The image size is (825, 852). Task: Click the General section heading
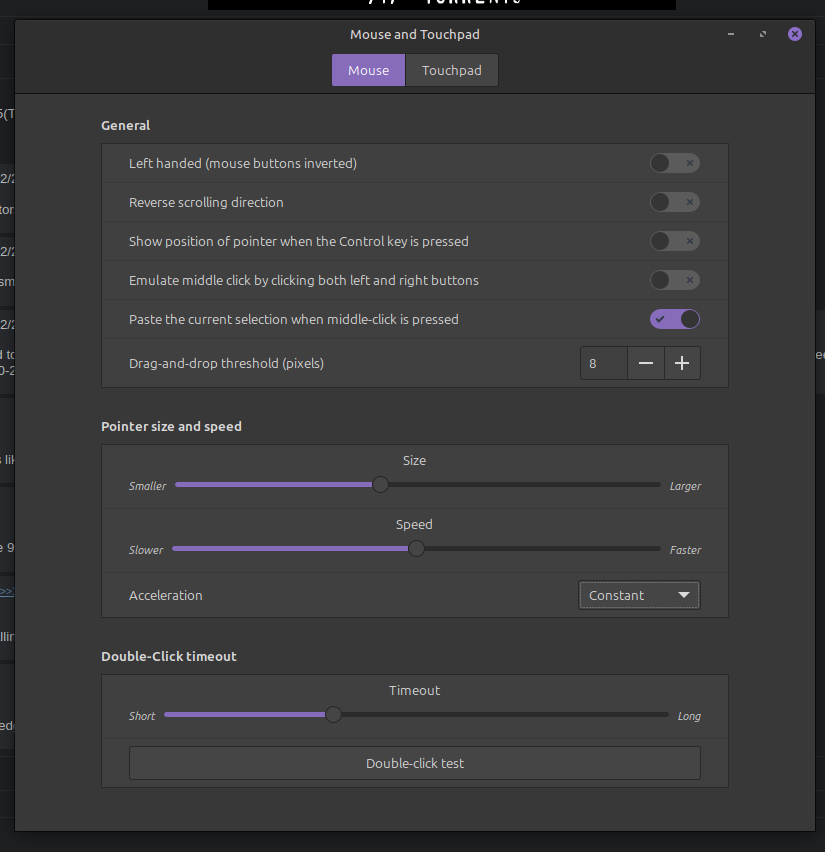pyautogui.click(x=126, y=126)
